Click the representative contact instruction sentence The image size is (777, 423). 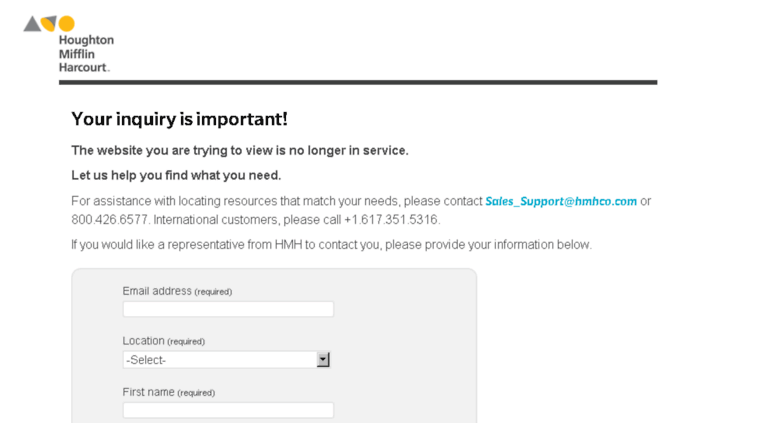coord(332,245)
